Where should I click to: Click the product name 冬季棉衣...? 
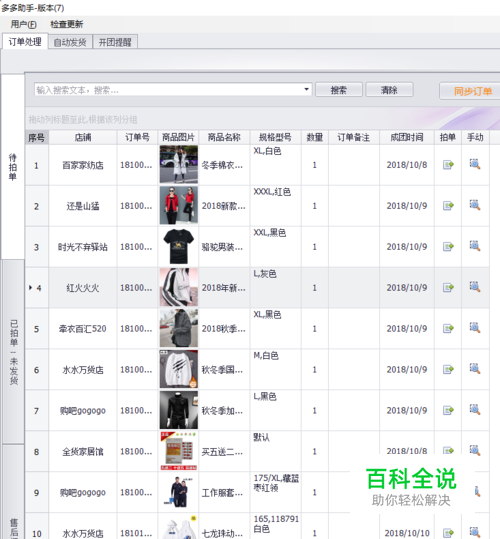pos(222,165)
